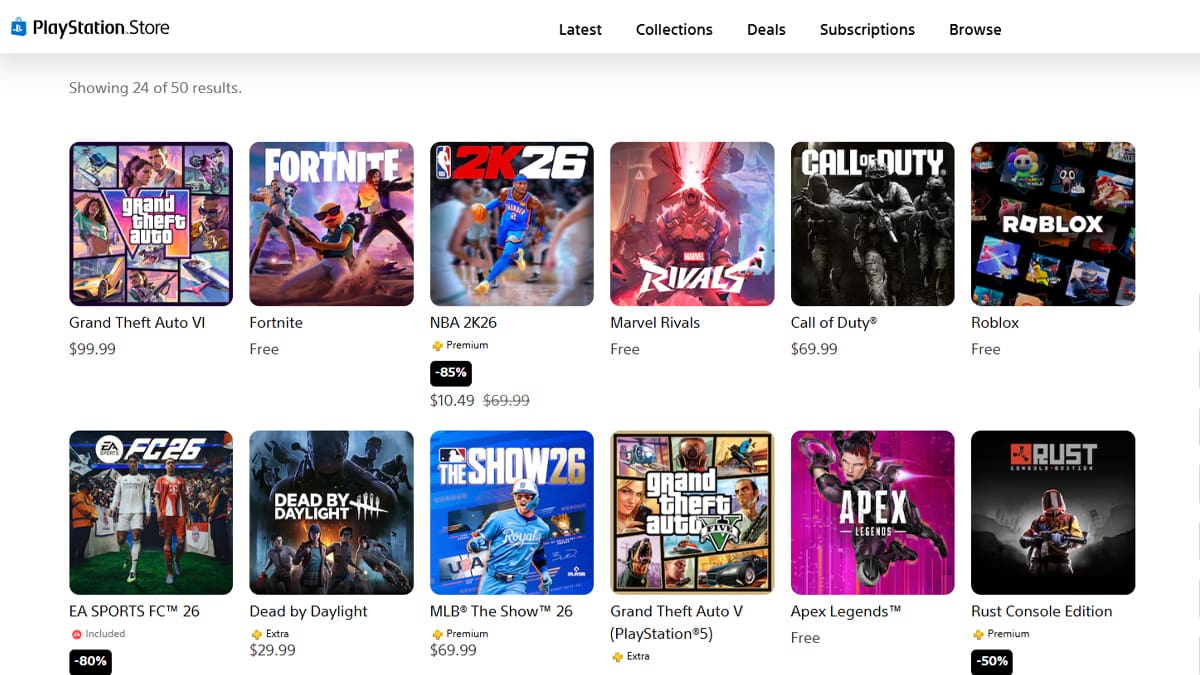Click the PS Plus Premium icon under MLB The Show 26
Viewport: 1200px width, 675px height.
pos(437,634)
